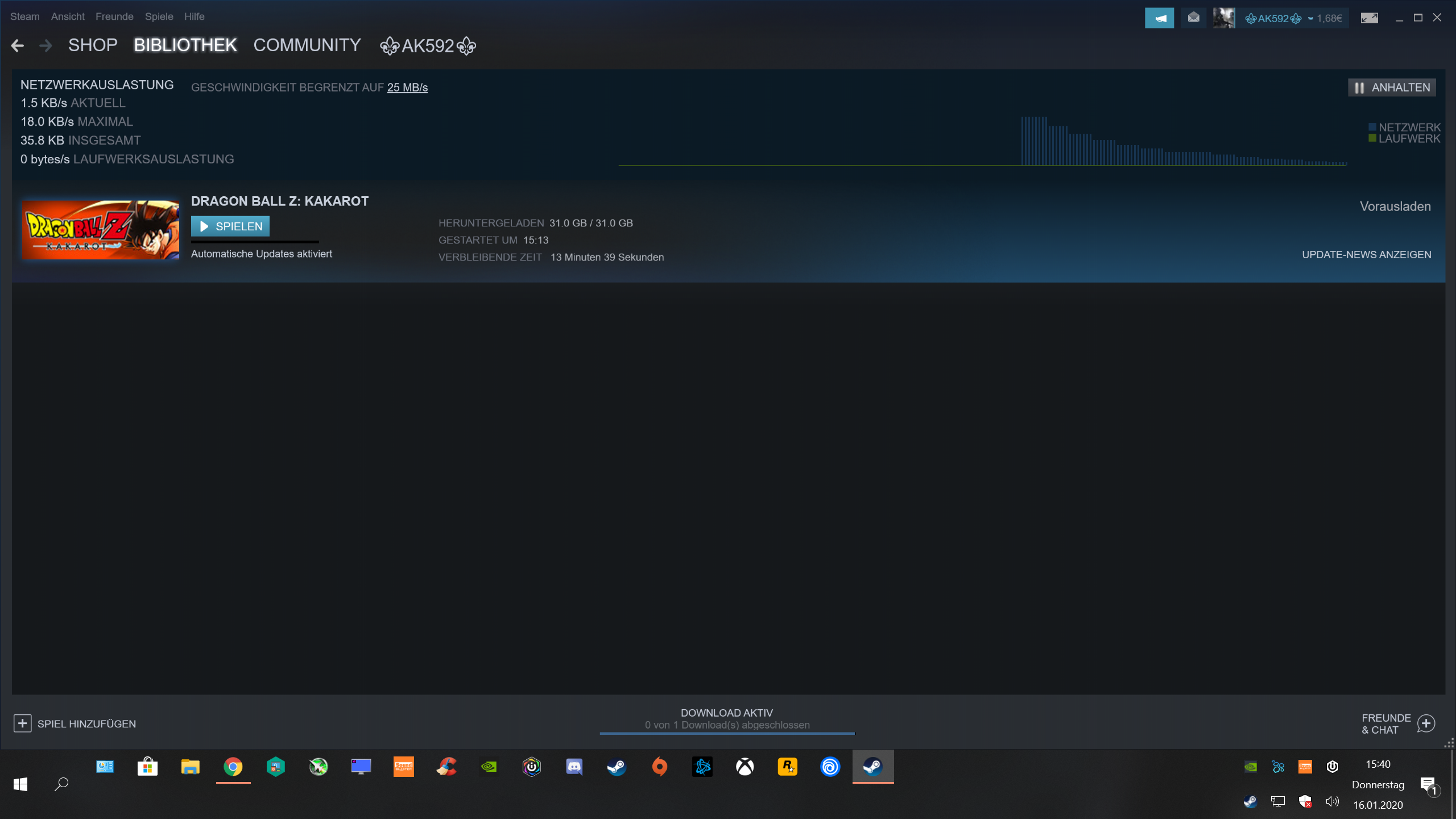The width and height of the screenshot is (1456, 819).
Task: Open the inbox envelope icon
Action: tap(1193, 18)
